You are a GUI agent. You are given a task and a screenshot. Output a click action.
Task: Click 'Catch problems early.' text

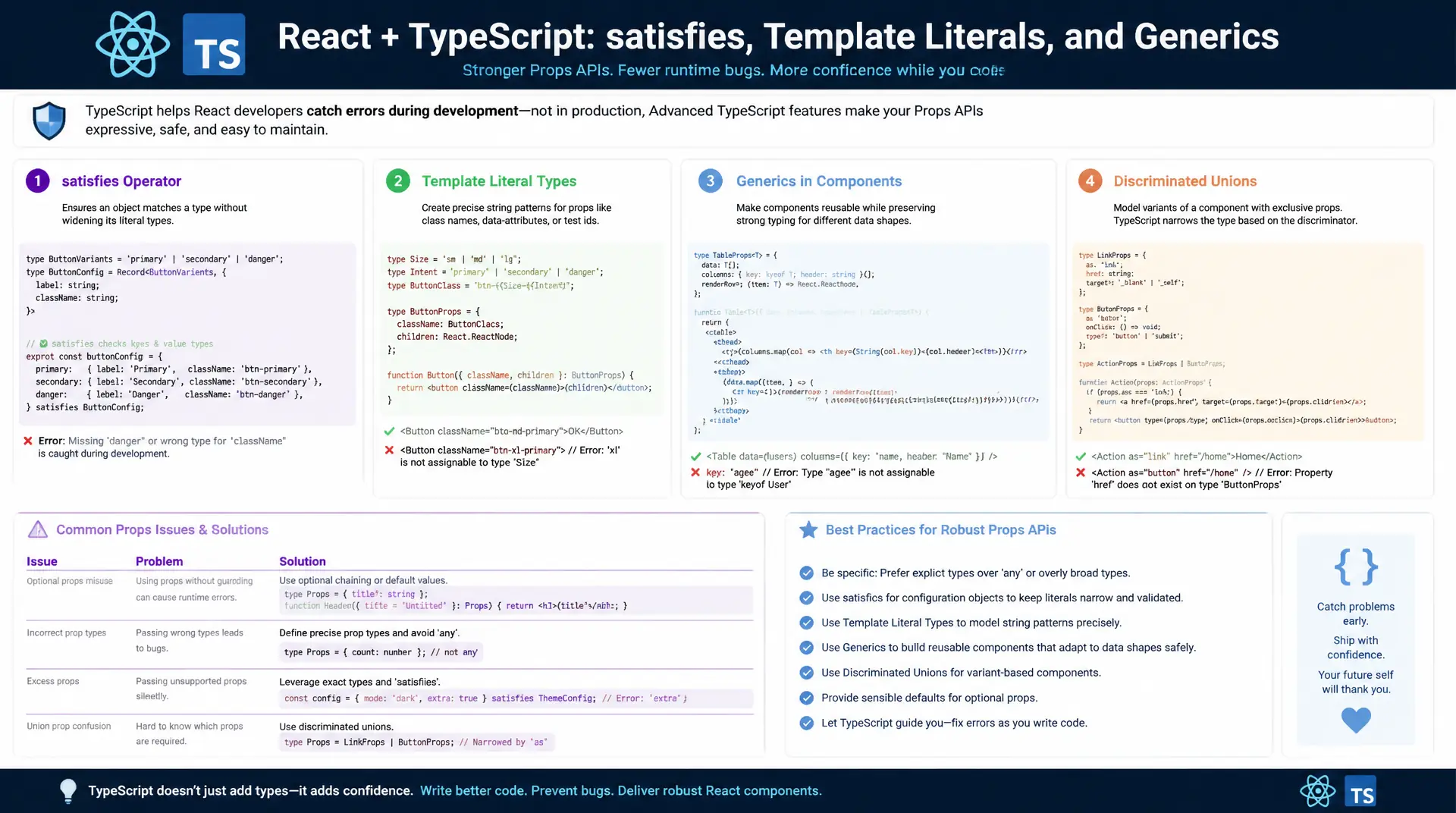point(1356,614)
